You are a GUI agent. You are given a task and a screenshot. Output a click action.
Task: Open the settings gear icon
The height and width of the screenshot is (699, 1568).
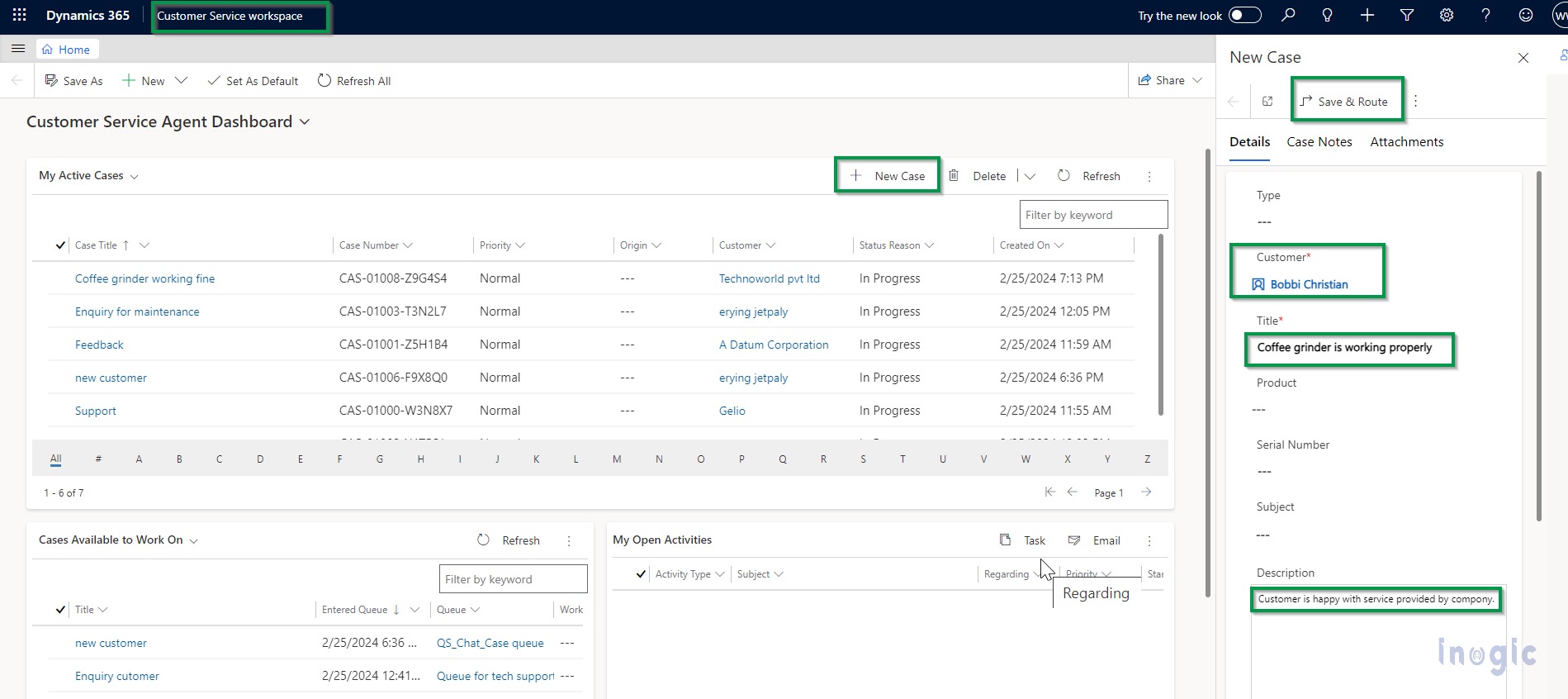tap(1447, 15)
